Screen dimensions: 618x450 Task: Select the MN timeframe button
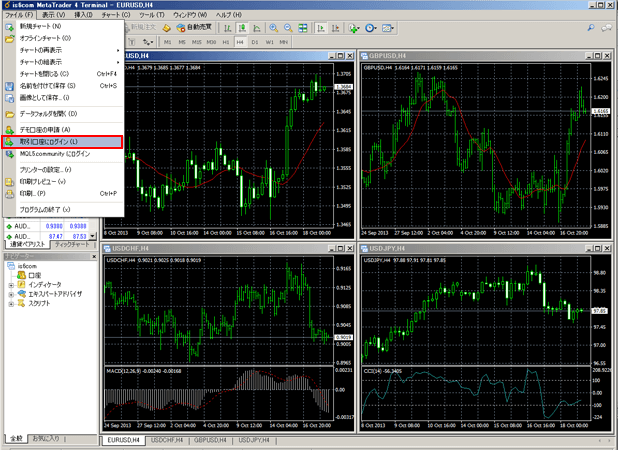coord(284,42)
